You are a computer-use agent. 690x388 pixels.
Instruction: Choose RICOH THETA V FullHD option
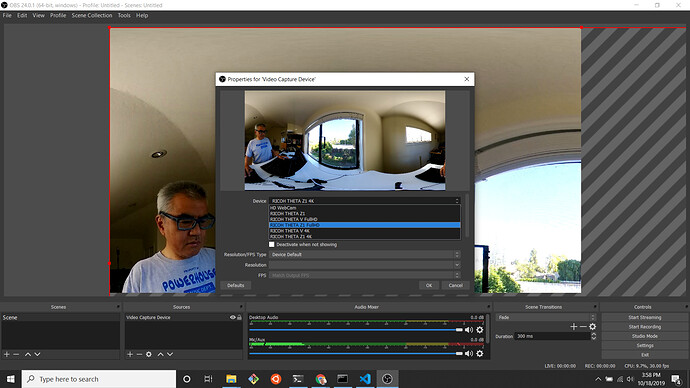point(364,219)
